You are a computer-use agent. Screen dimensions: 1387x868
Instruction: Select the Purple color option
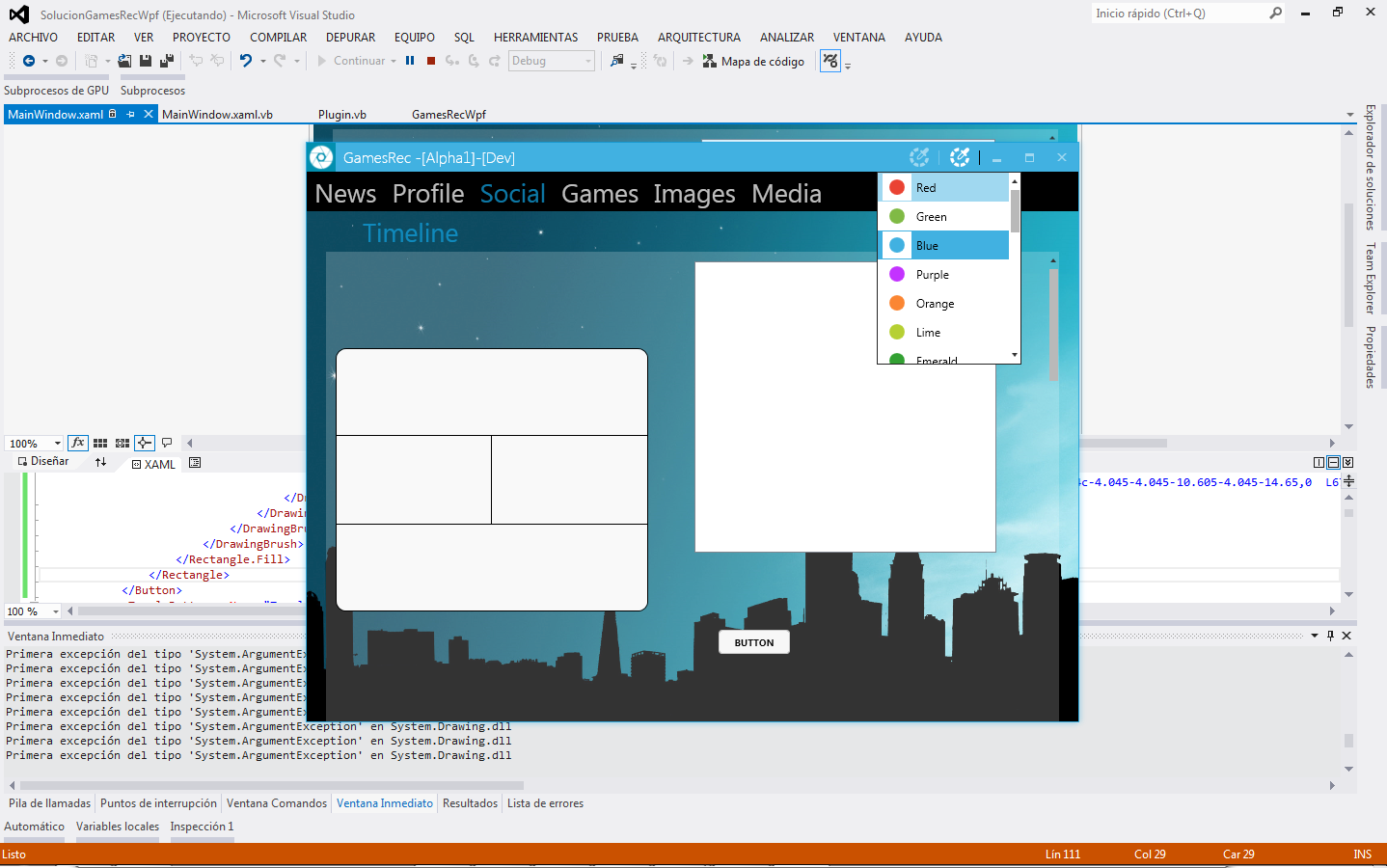coord(944,275)
